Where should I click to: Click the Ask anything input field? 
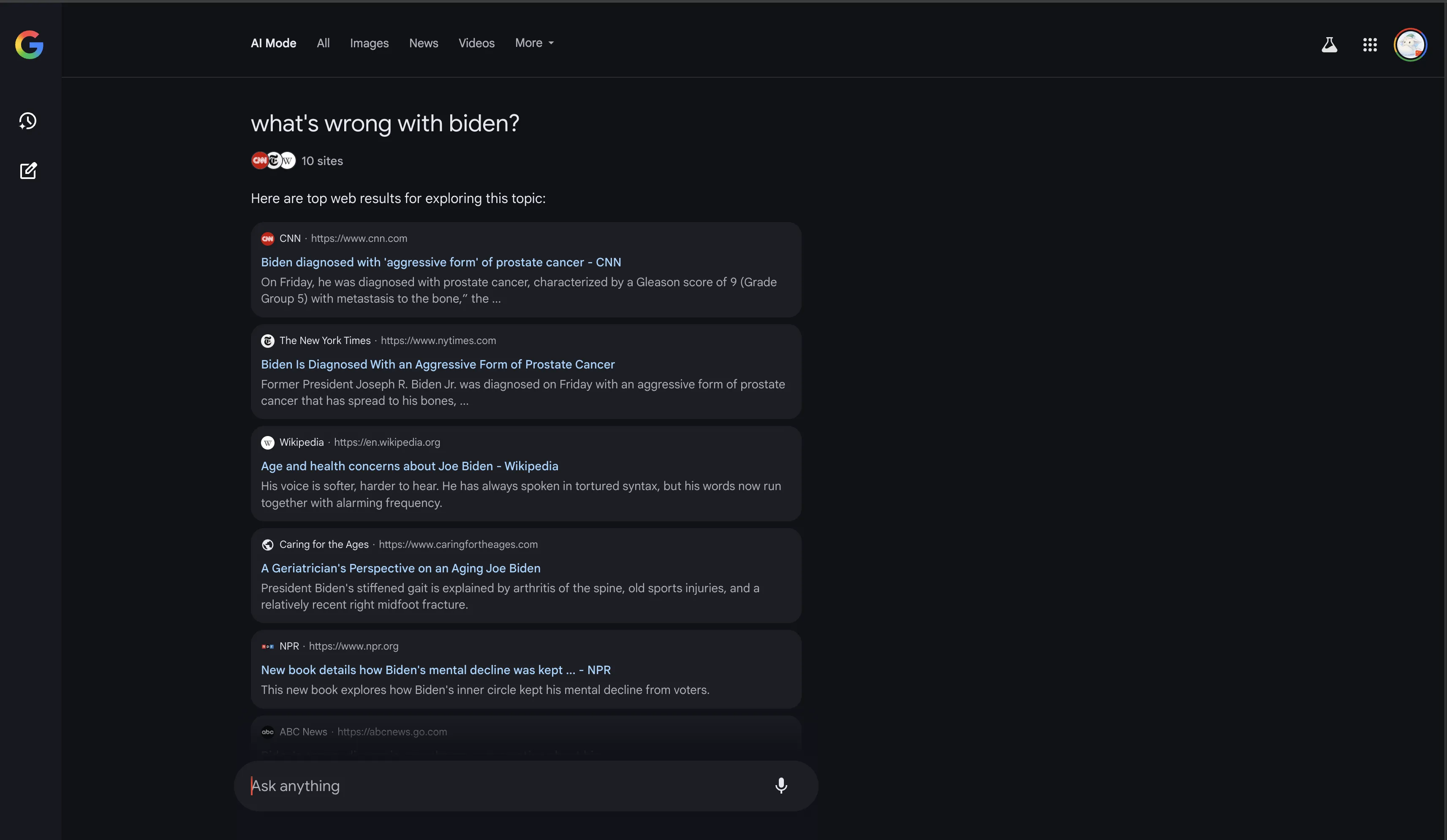(x=525, y=786)
